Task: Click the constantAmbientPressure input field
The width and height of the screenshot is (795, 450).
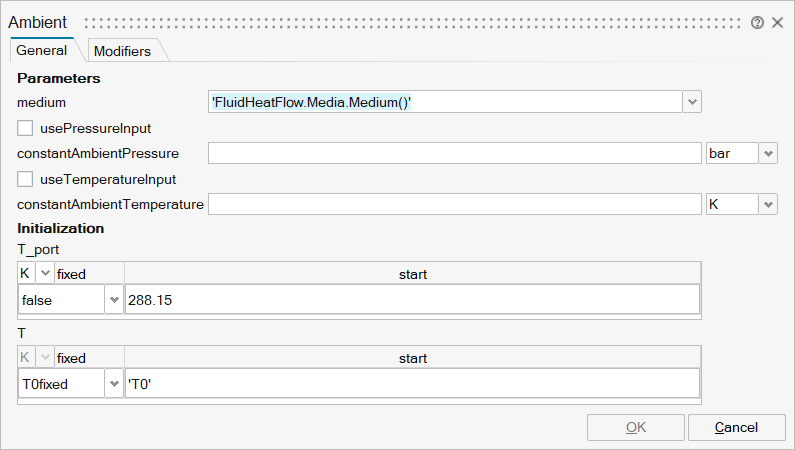Action: (454, 153)
